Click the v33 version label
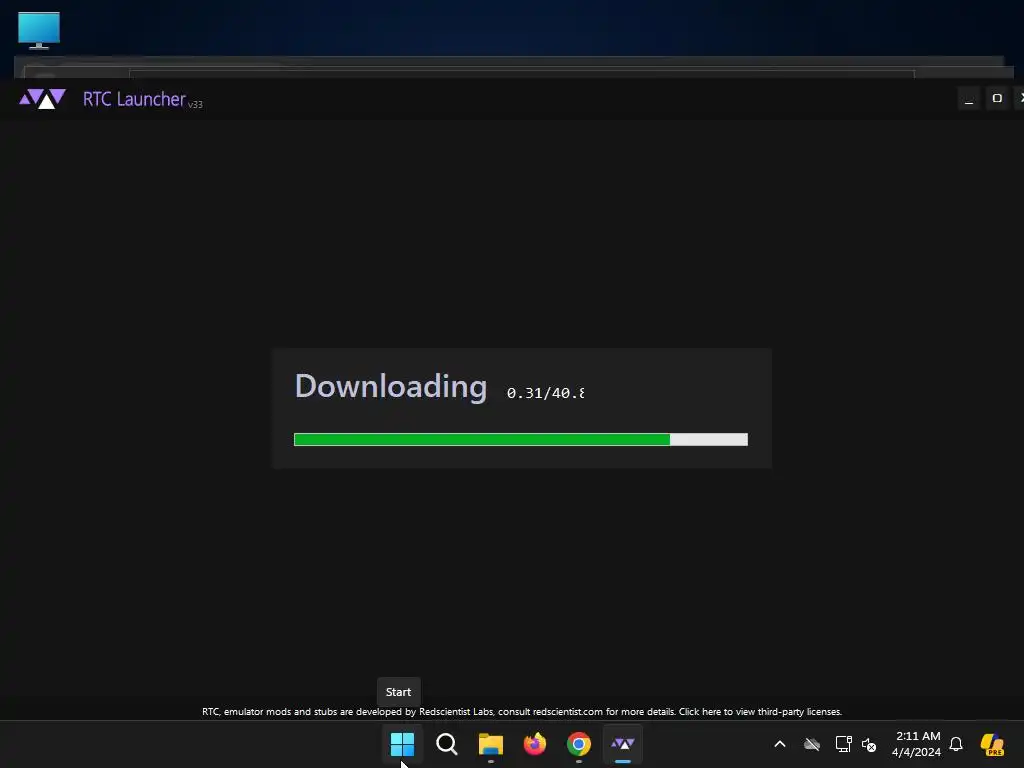The width and height of the screenshot is (1024, 768). [195, 104]
